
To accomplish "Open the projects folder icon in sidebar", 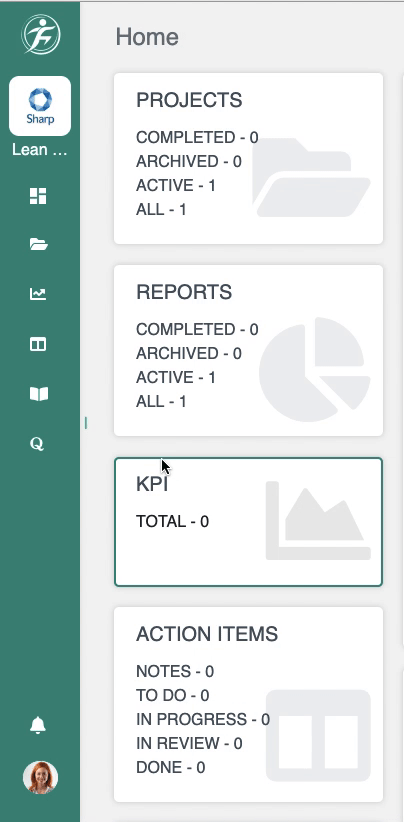I will click(39, 244).
